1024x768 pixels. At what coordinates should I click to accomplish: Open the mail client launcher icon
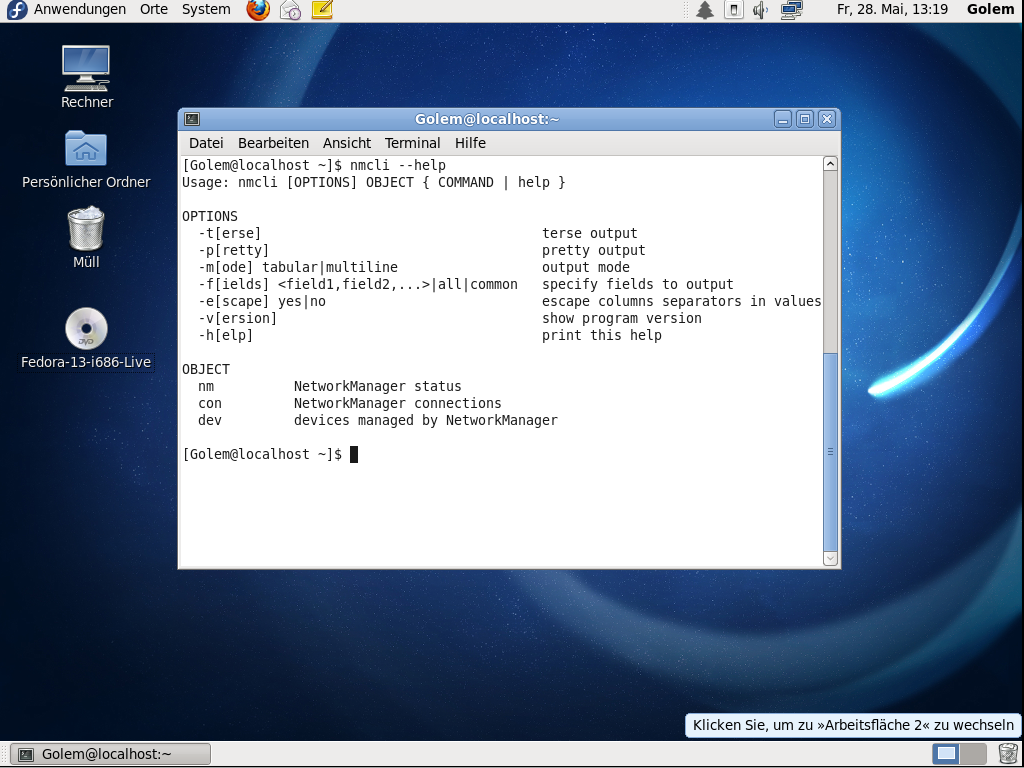[x=290, y=10]
